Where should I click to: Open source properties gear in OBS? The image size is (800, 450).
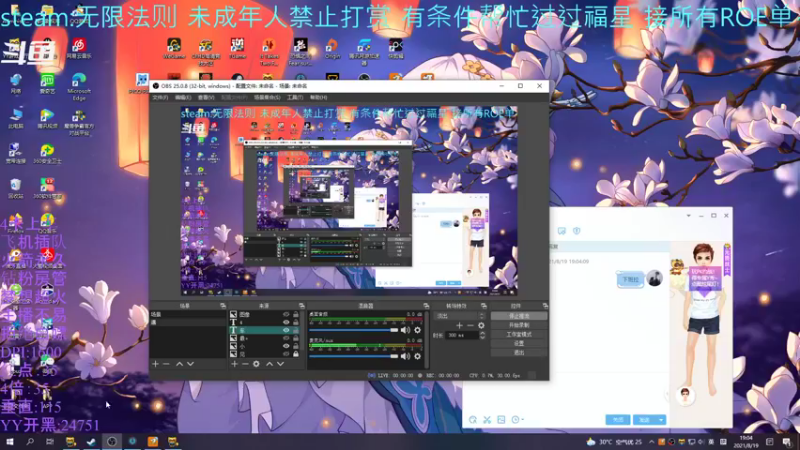[256, 364]
